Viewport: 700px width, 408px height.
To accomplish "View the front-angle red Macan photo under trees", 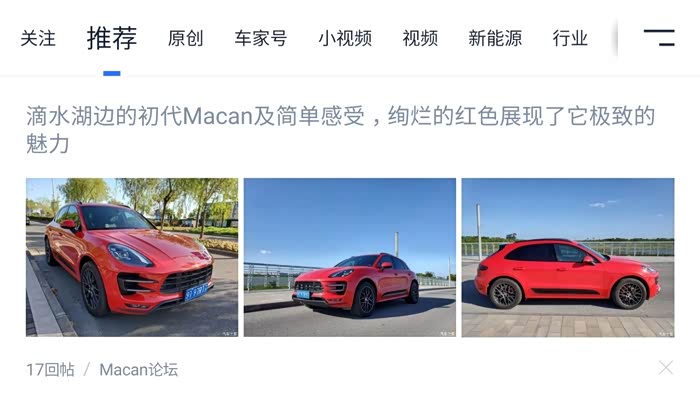I will point(132,257).
